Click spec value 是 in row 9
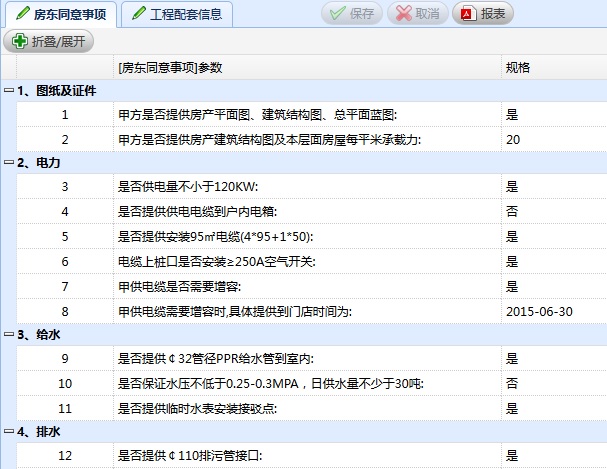The image size is (607, 469). coord(512,358)
